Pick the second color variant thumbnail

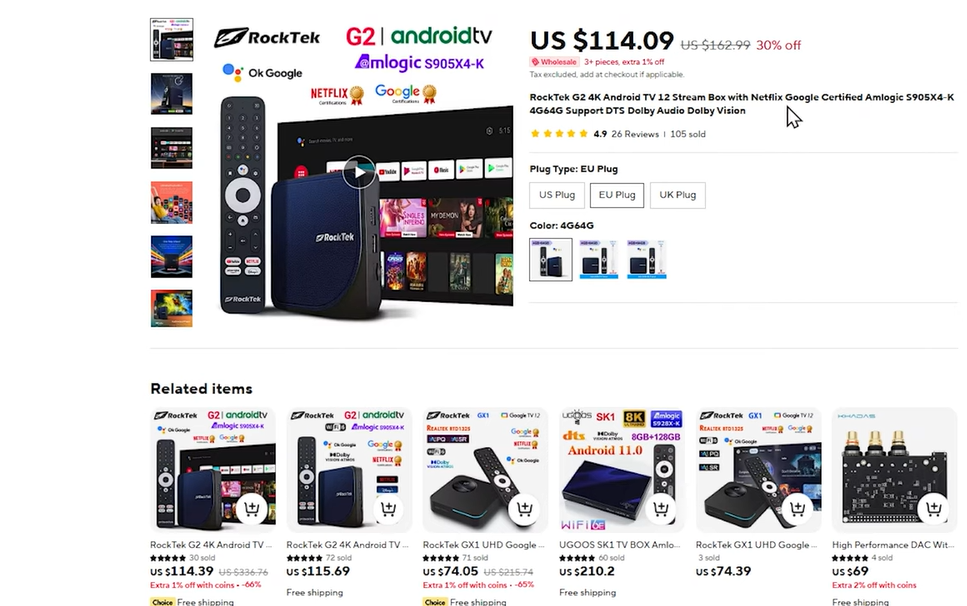[599, 260]
